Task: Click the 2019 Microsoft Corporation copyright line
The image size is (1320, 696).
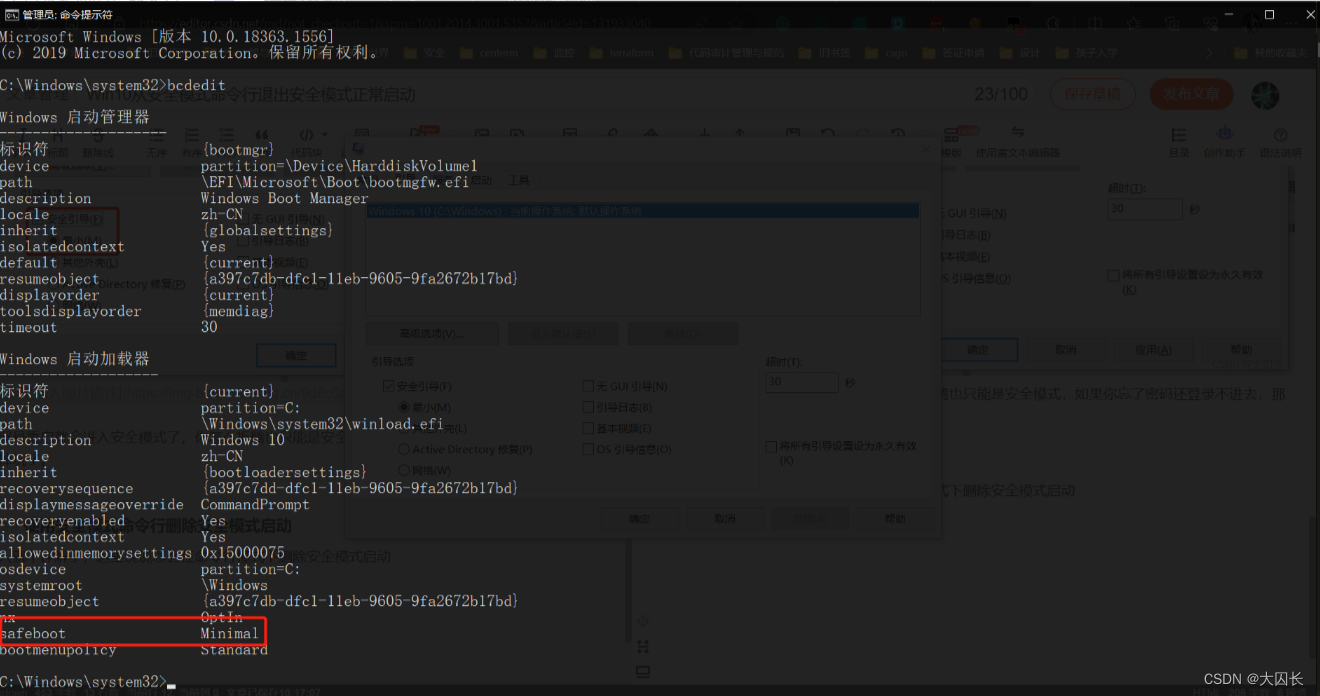Action: point(190,53)
